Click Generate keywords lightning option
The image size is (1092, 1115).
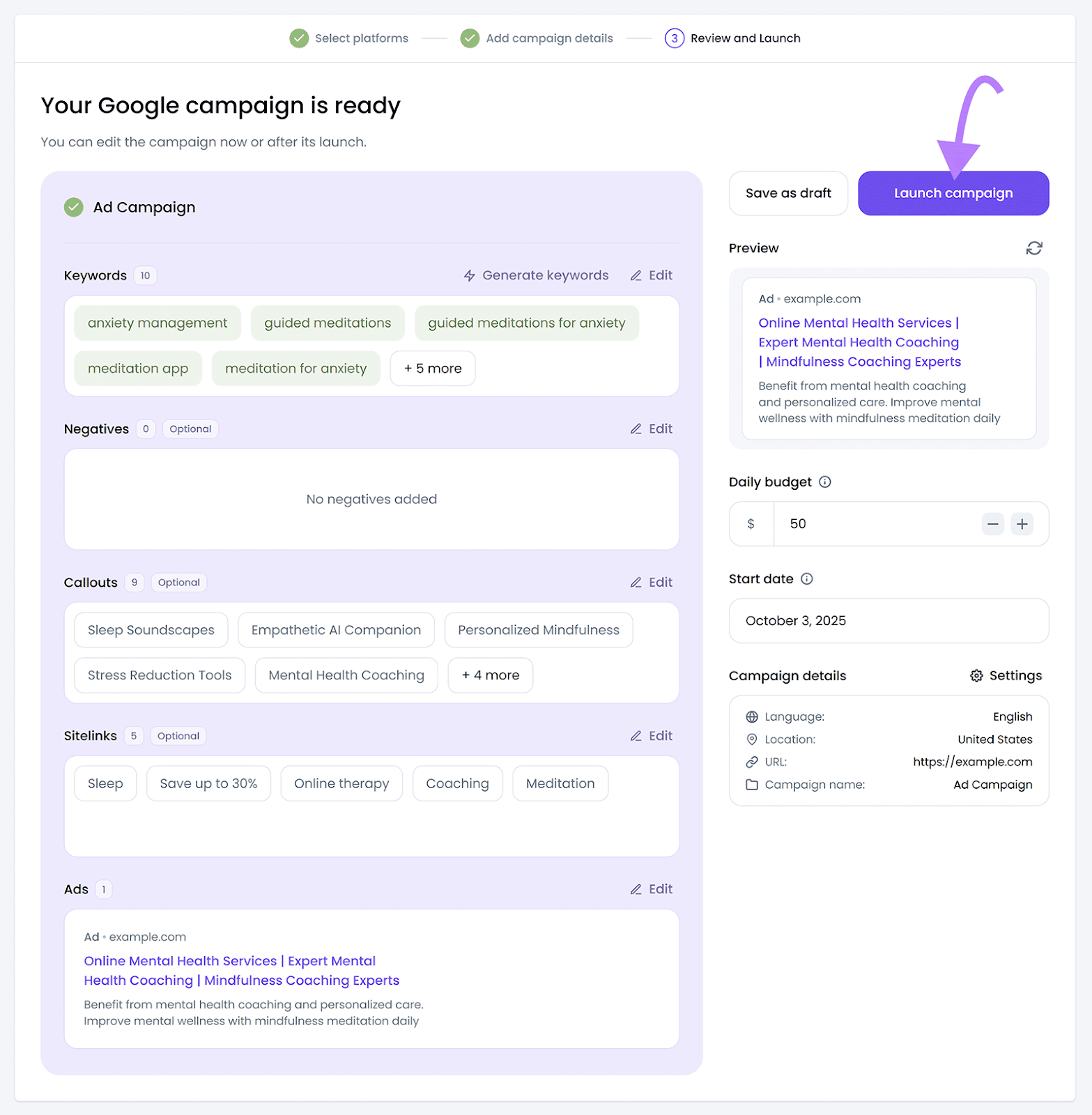click(536, 275)
